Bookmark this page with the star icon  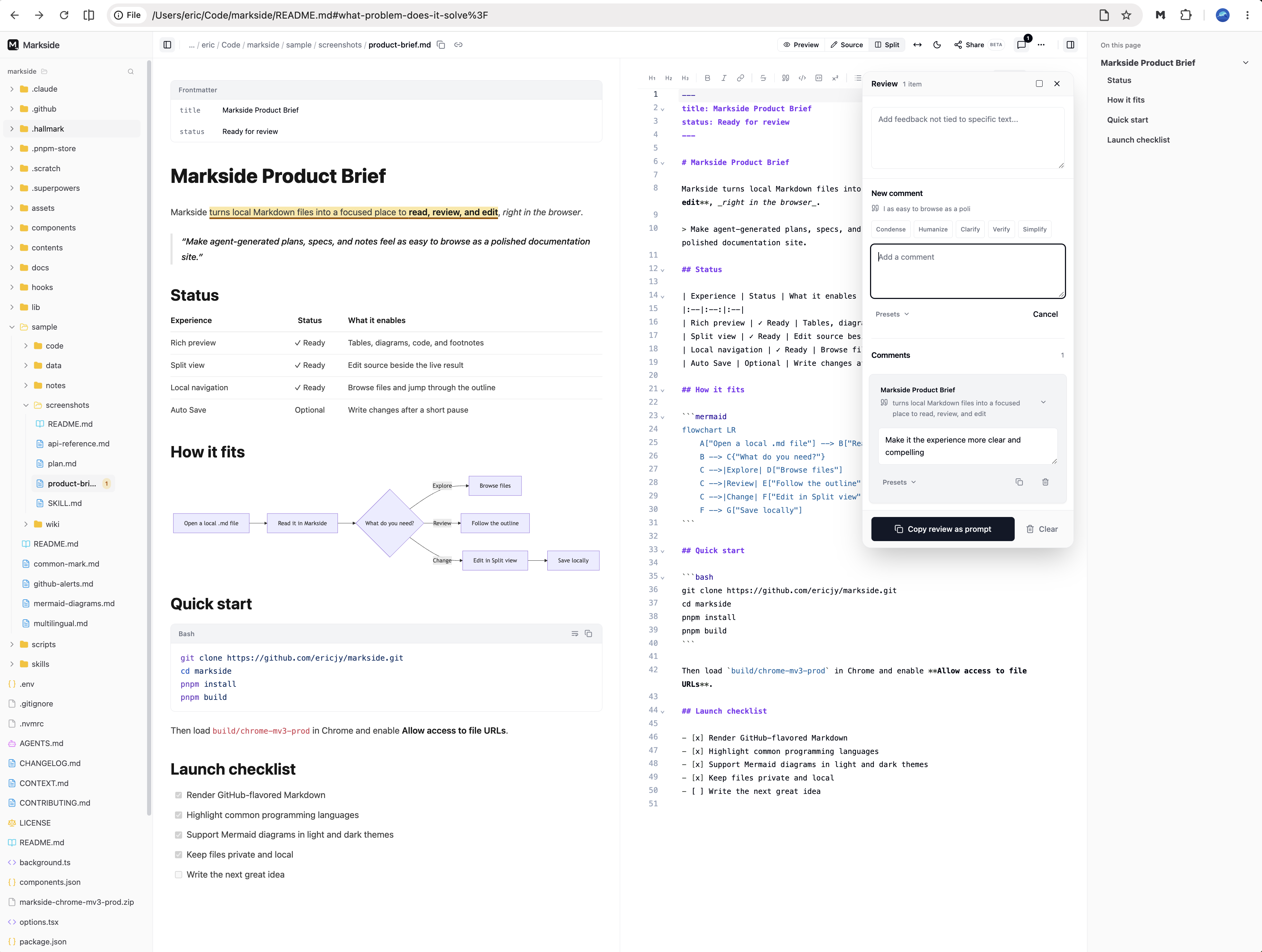pos(1126,15)
